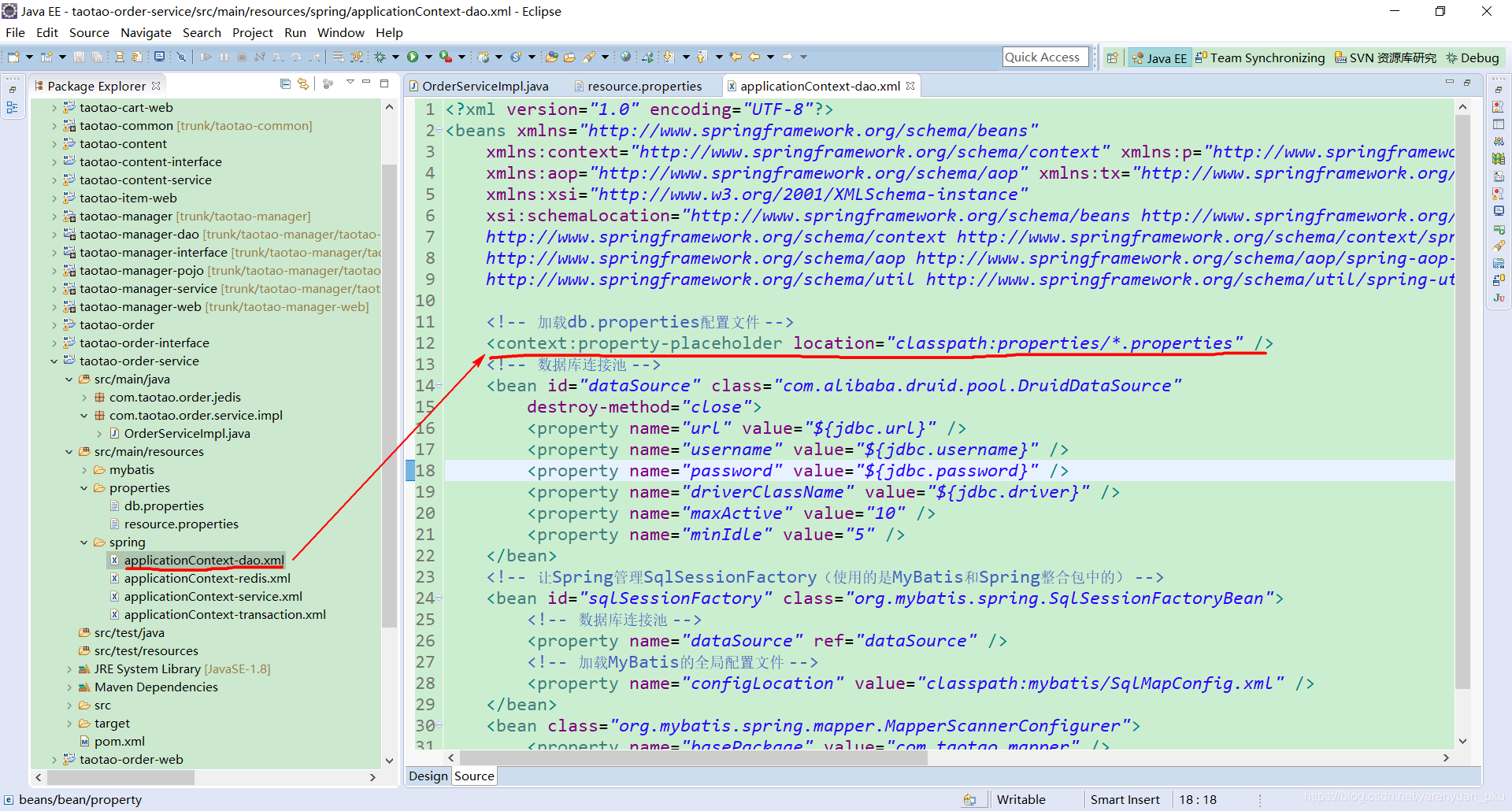Click the Debug bug icon in toolbar
Screen dimensions: 1512x811
[379, 57]
